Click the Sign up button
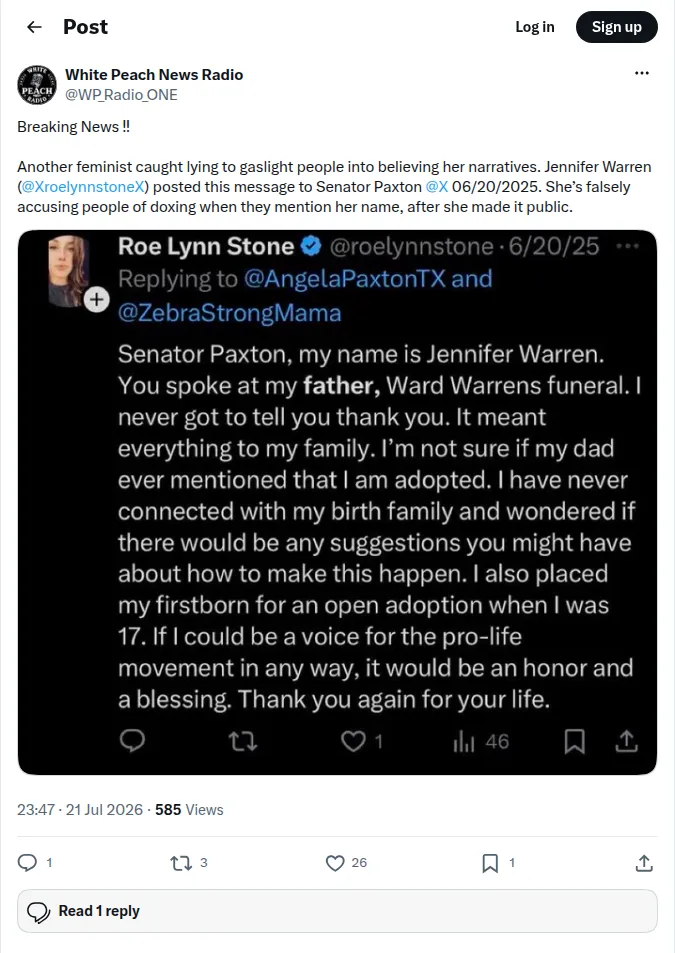 point(617,27)
